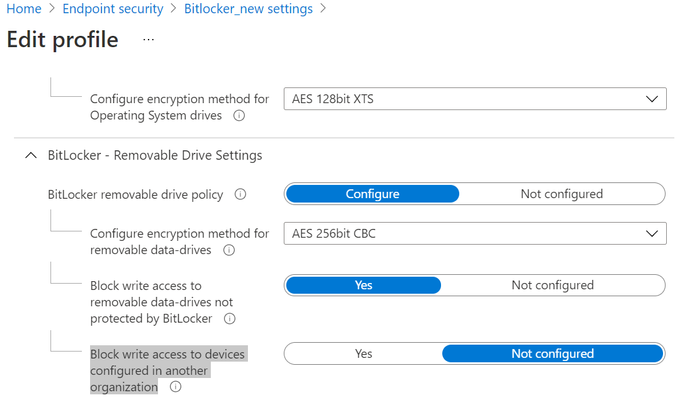Show info for block write access not protected by BitLocker
The image size is (677, 400).
click(x=229, y=319)
